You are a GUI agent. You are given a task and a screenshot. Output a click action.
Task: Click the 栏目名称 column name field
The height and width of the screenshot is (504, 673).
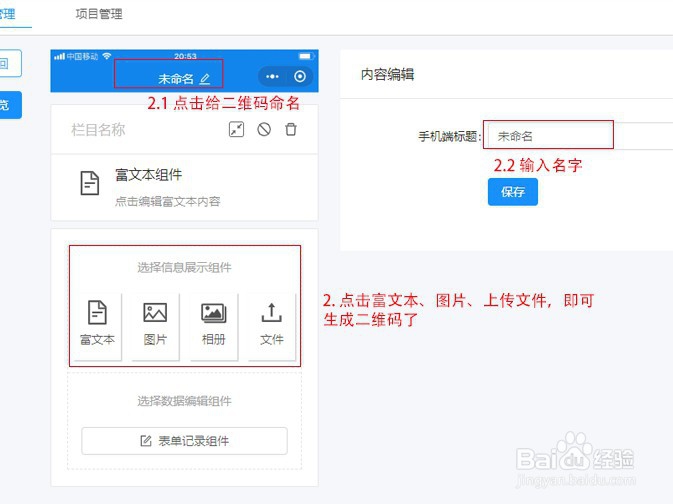click(x=98, y=129)
